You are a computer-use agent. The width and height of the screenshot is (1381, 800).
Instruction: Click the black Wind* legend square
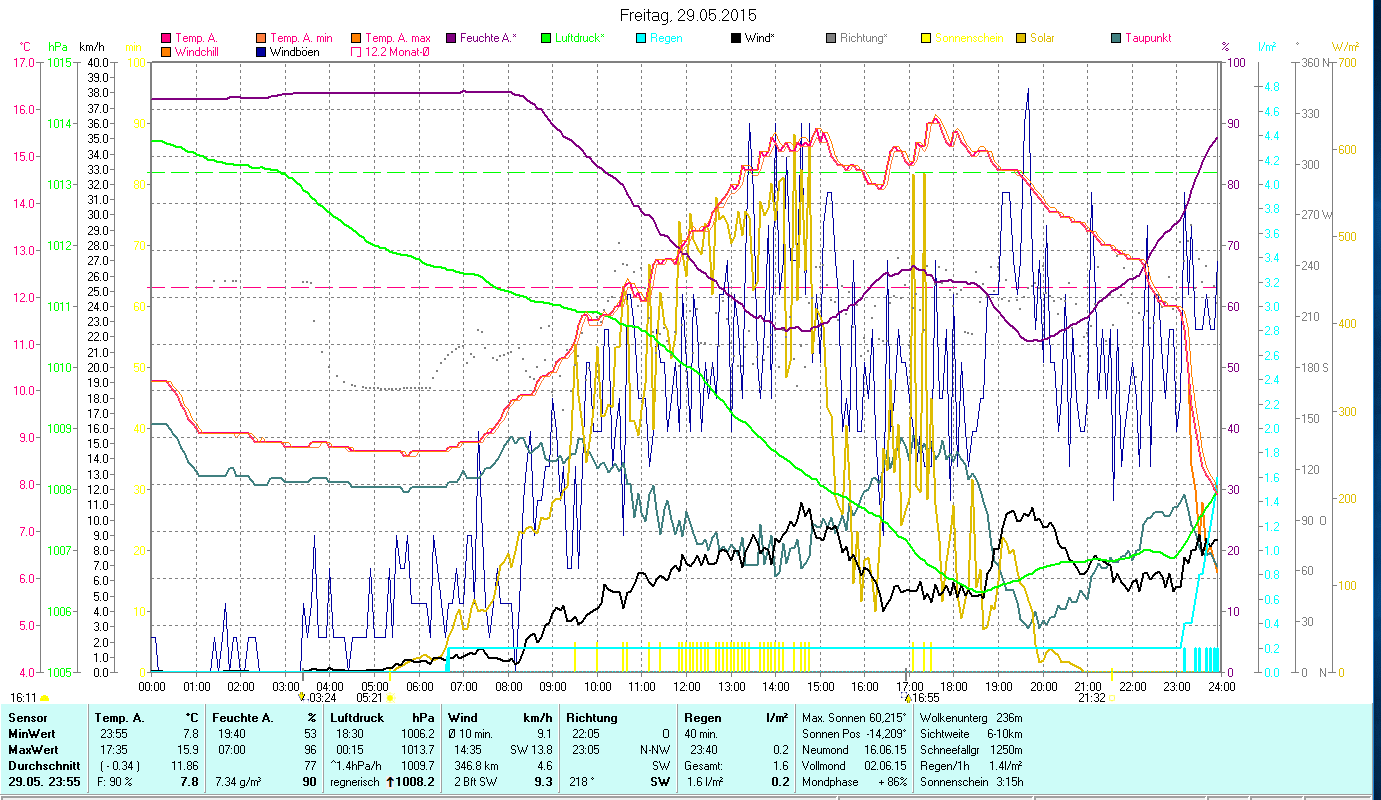click(x=736, y=38)
